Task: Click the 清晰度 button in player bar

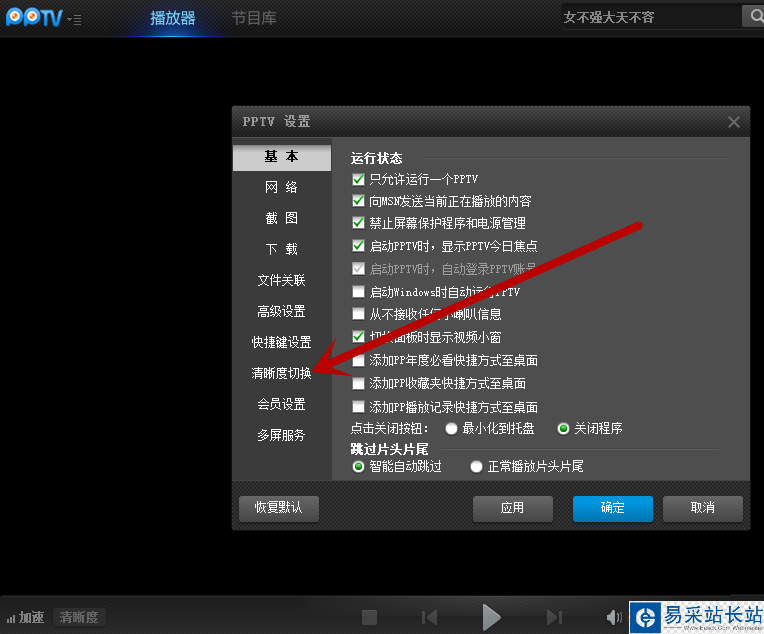Action: (79, 617)
